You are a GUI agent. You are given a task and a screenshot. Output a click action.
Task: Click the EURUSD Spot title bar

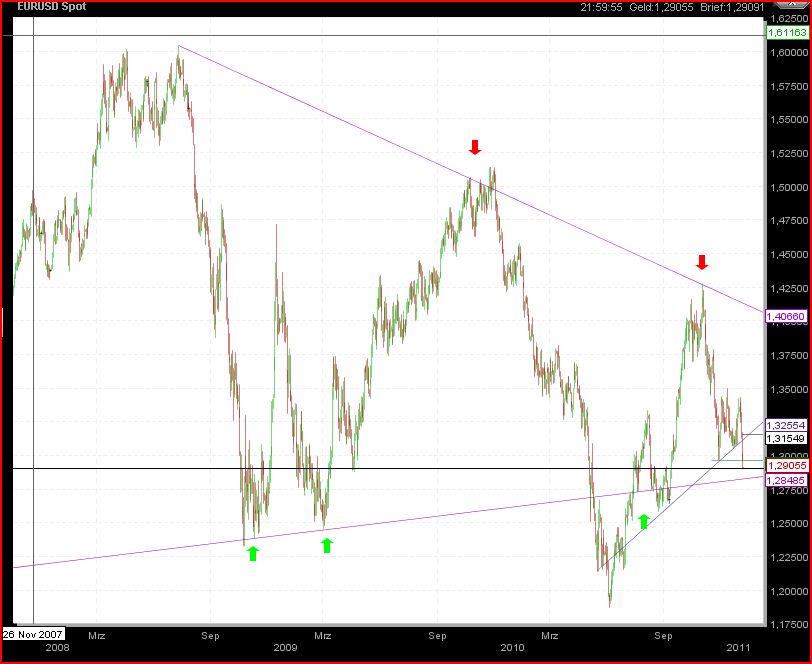click(50, 5)
